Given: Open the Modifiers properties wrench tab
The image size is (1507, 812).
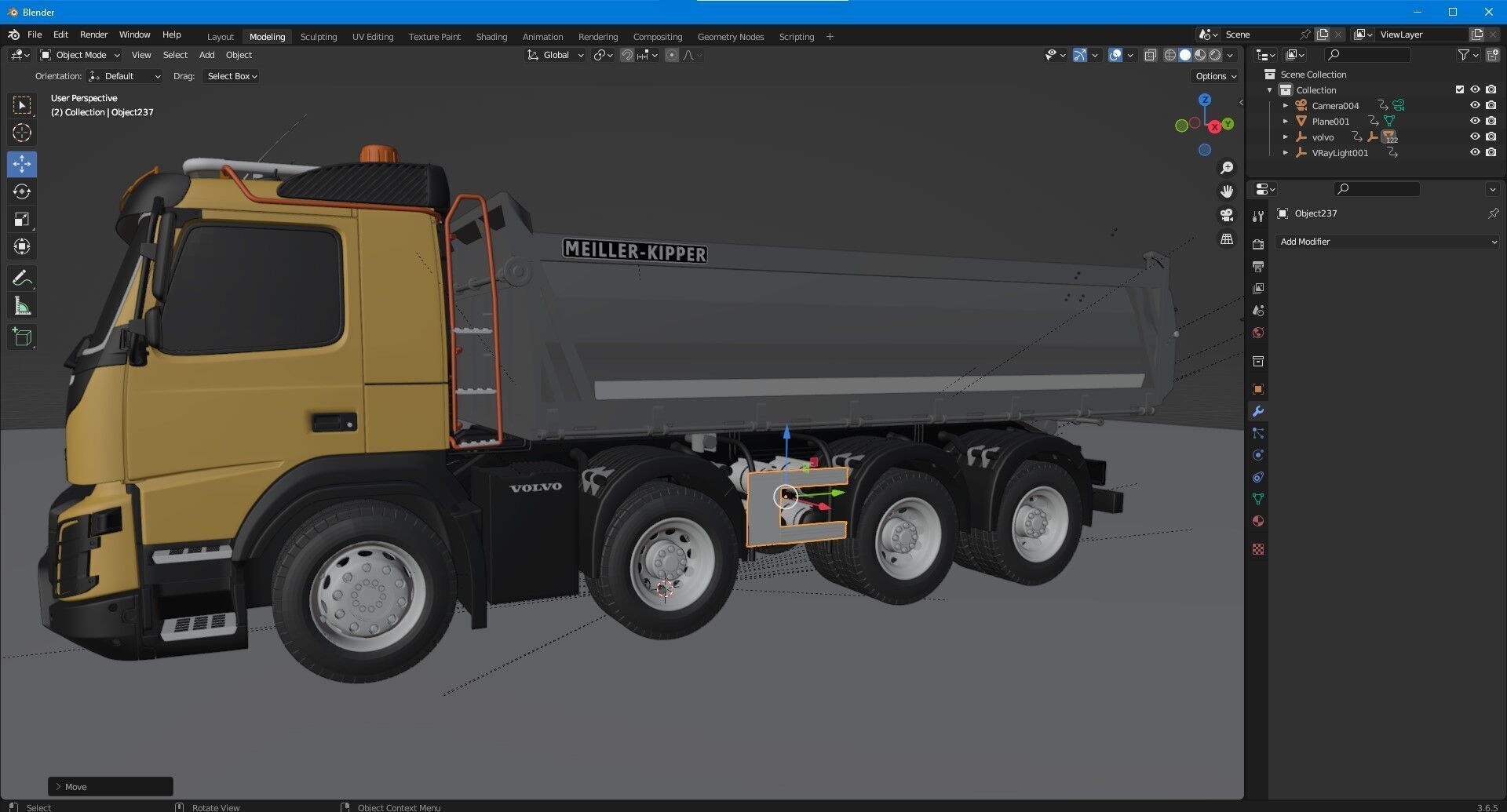Looking at the screenshot, I should 1258,411.
